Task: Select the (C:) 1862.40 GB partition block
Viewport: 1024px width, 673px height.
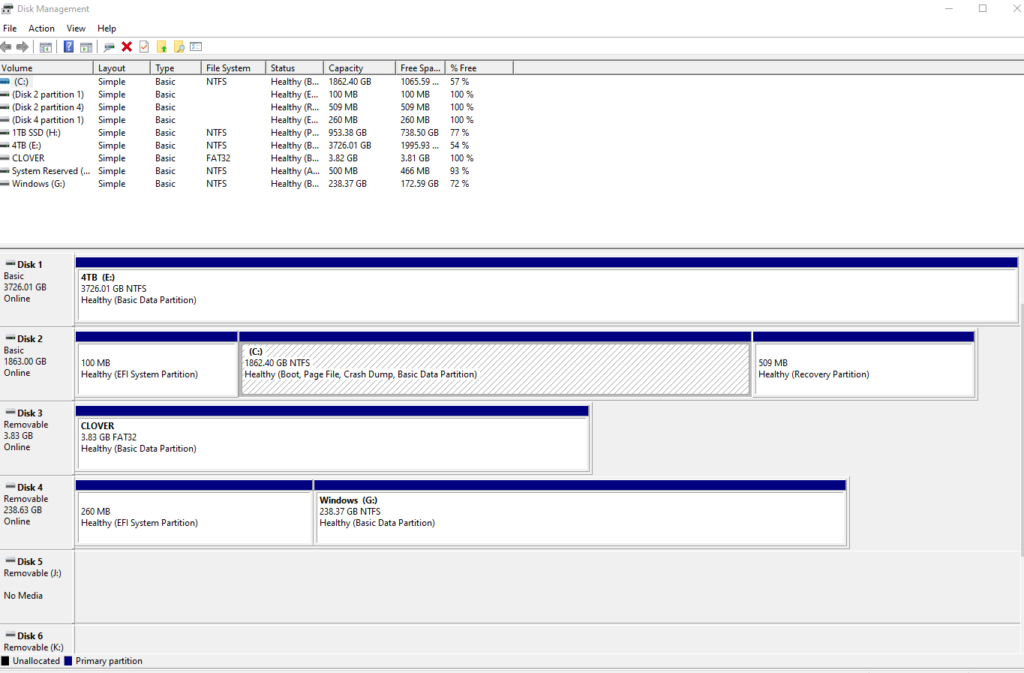Action: coord(495,364)
